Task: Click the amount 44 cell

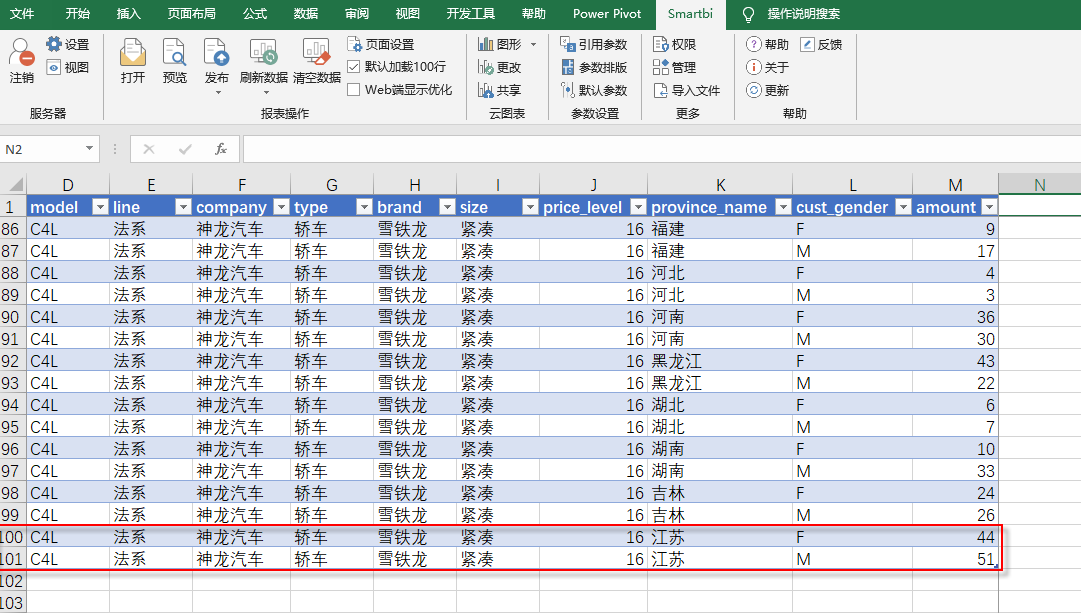Action: click(955, 537)
